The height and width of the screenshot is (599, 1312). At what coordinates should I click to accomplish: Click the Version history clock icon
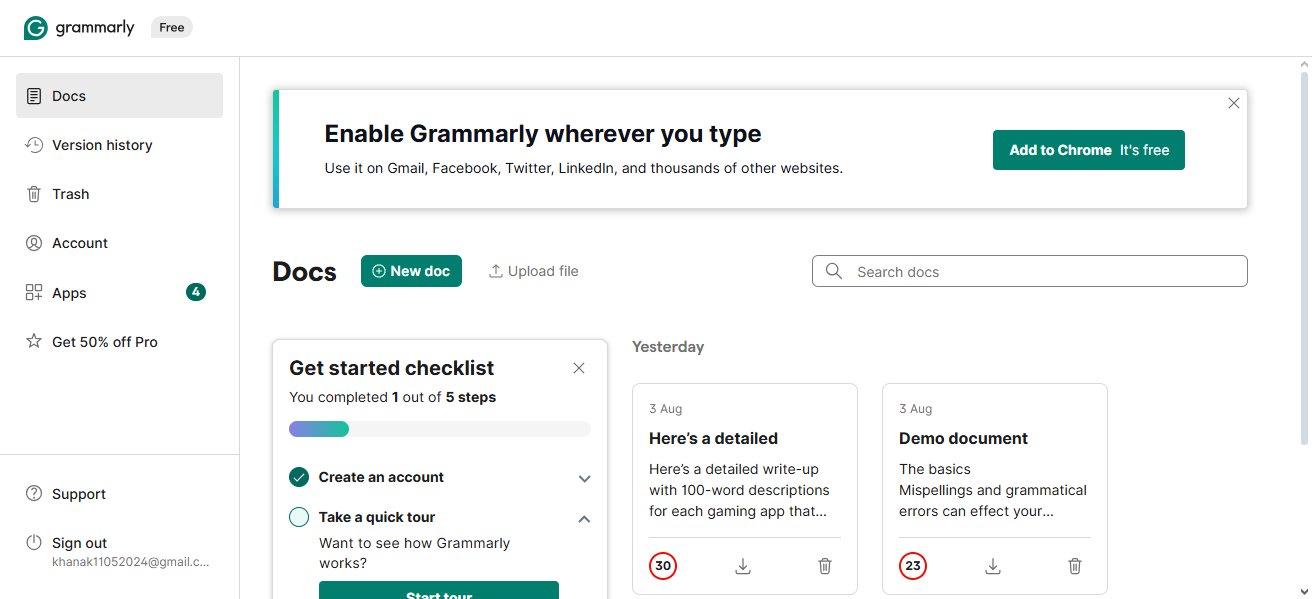34,145
